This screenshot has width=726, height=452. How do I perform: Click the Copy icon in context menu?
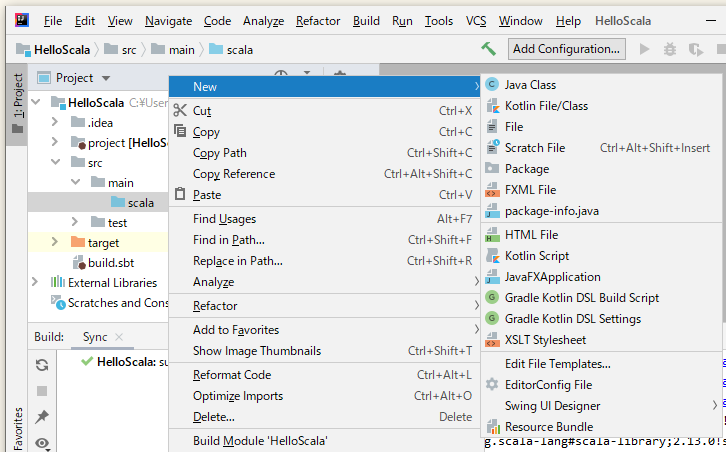(180, 131)
